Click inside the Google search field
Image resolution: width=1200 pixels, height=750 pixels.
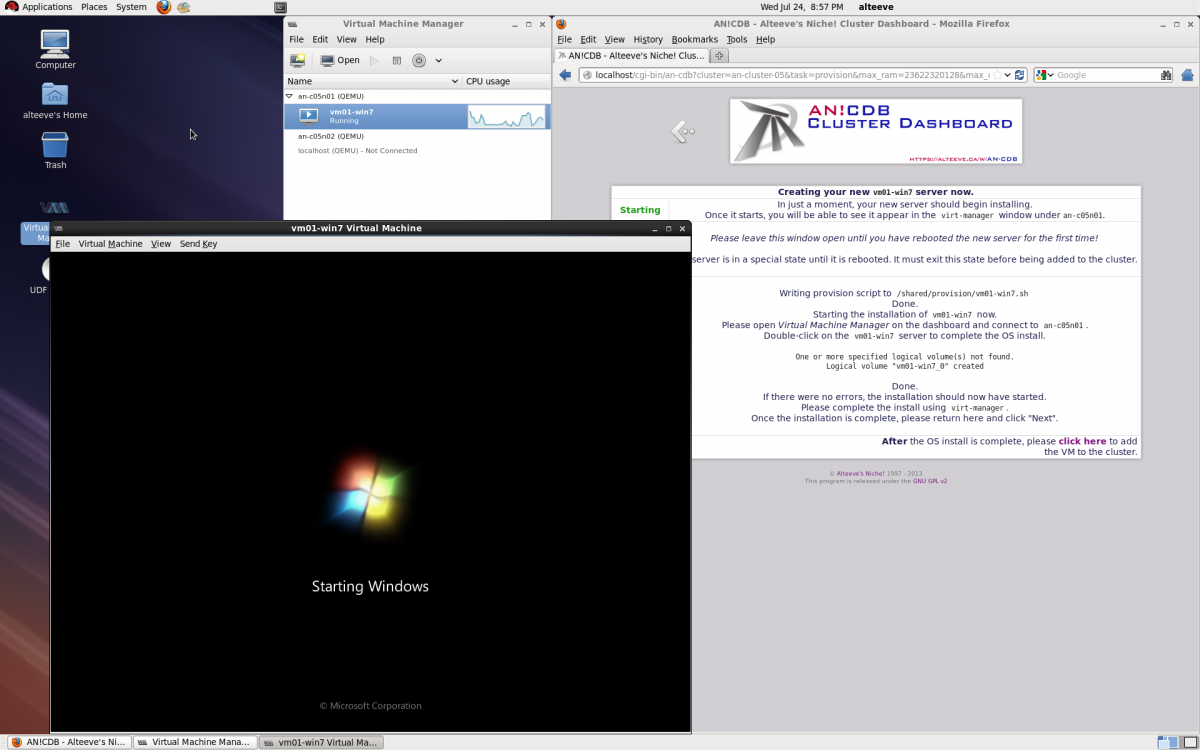1105,75
